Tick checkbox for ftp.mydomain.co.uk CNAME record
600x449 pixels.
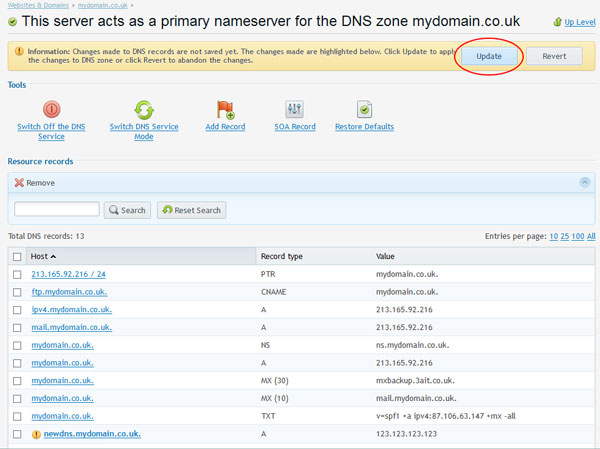(x=17, y=292)
